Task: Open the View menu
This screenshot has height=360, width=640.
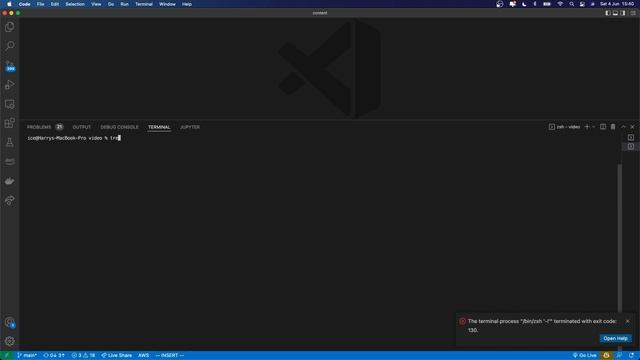Action: [96, 4]
